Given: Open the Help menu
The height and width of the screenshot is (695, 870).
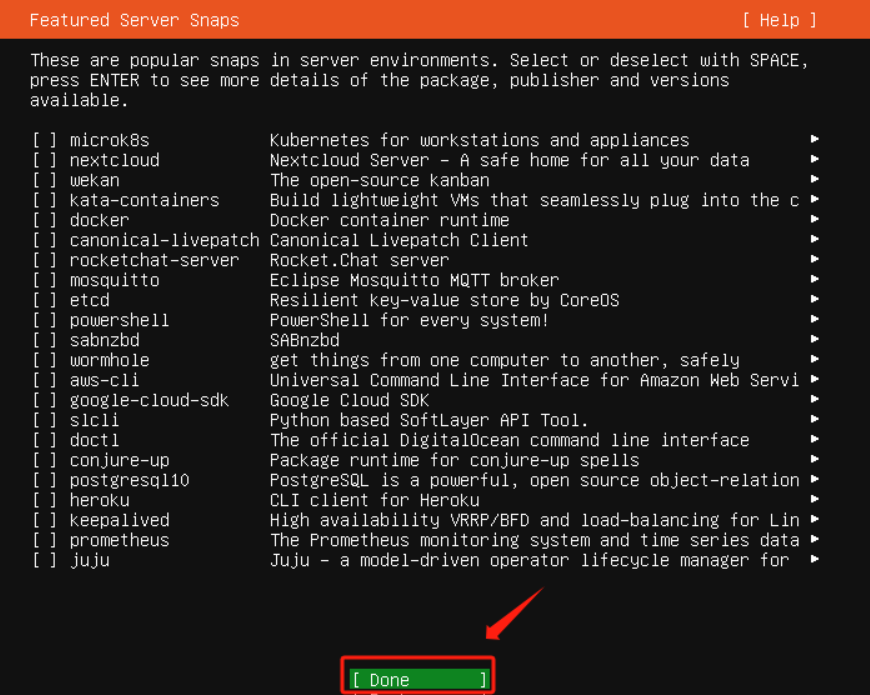Looking at the screenshot, I should 779,21.
